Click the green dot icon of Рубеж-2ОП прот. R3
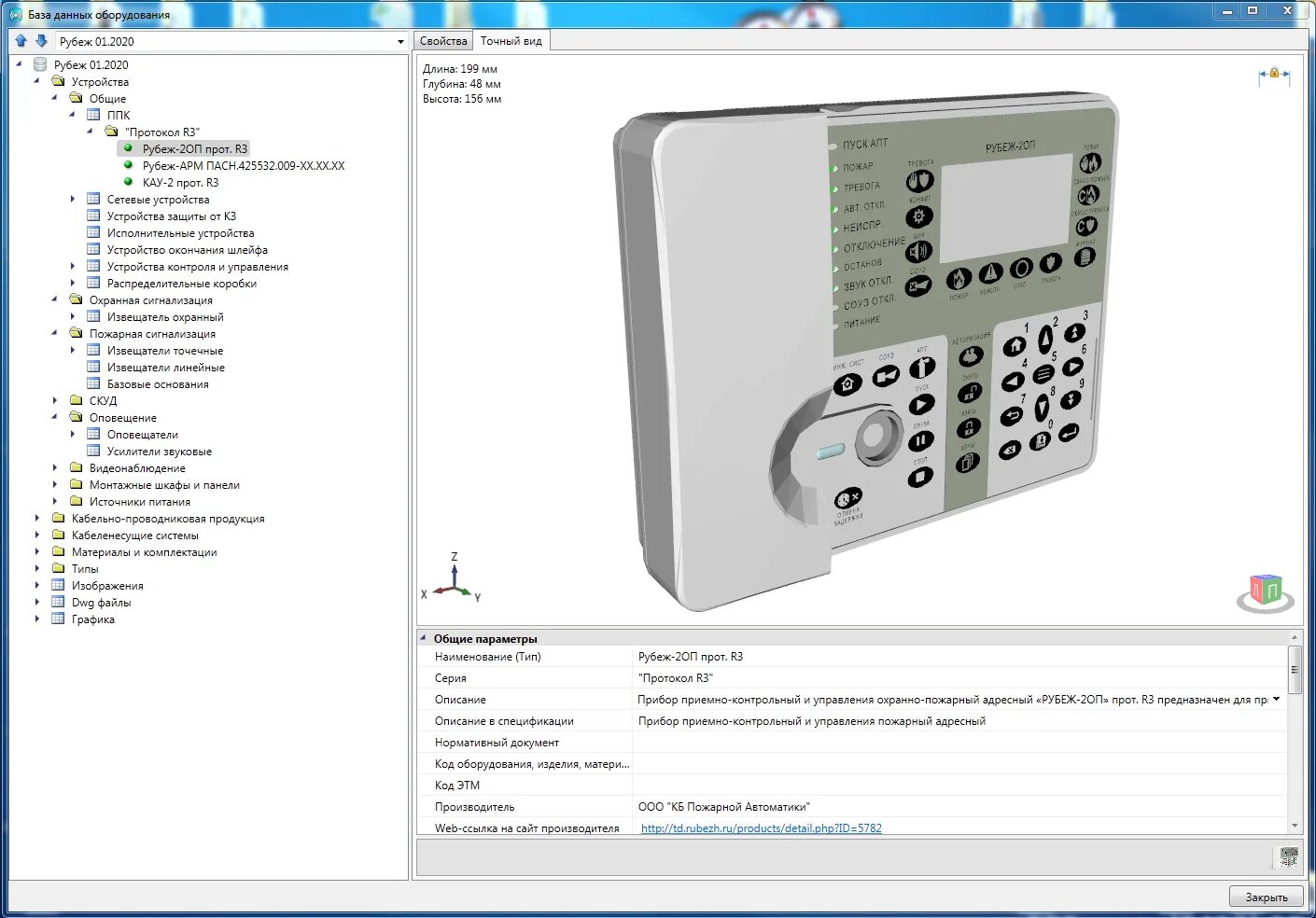The image size is (1316, 918). coord(129,148)
